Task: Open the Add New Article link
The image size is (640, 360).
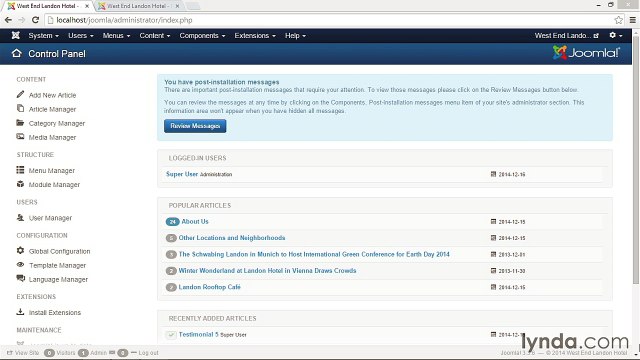Action: coord(52,95)
